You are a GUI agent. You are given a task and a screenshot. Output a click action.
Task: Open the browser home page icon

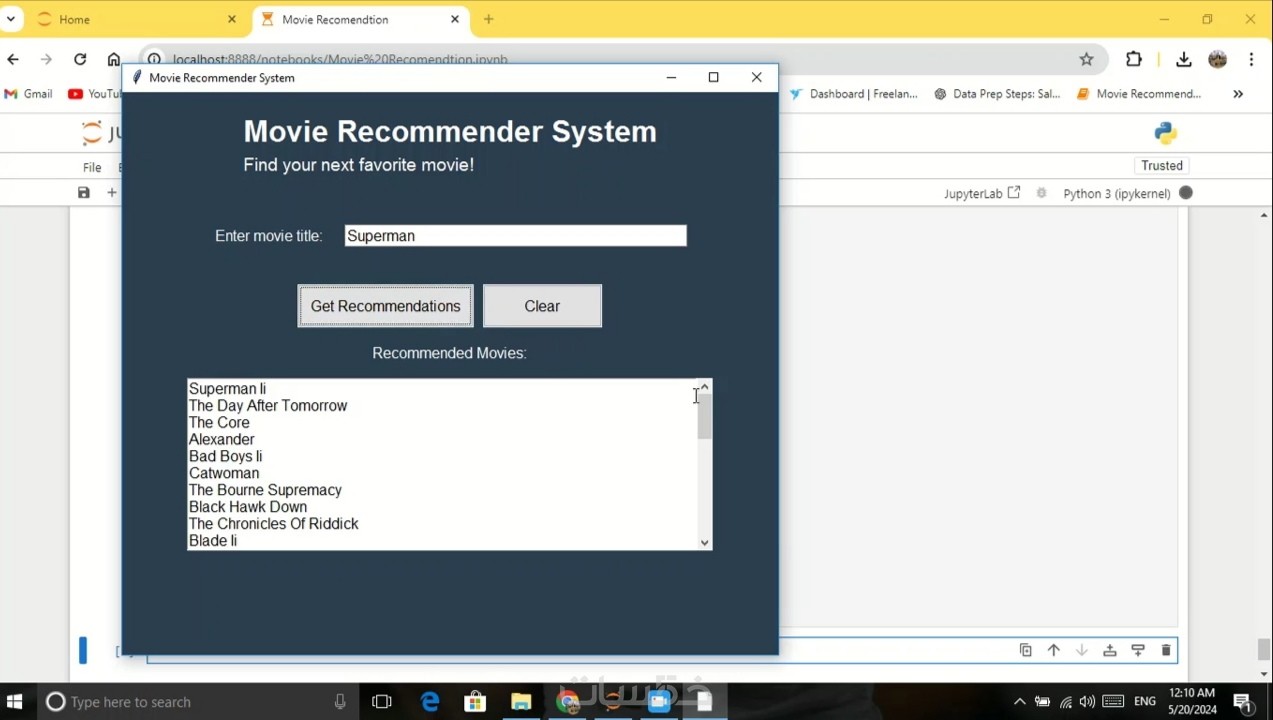[x=114, y=59]
